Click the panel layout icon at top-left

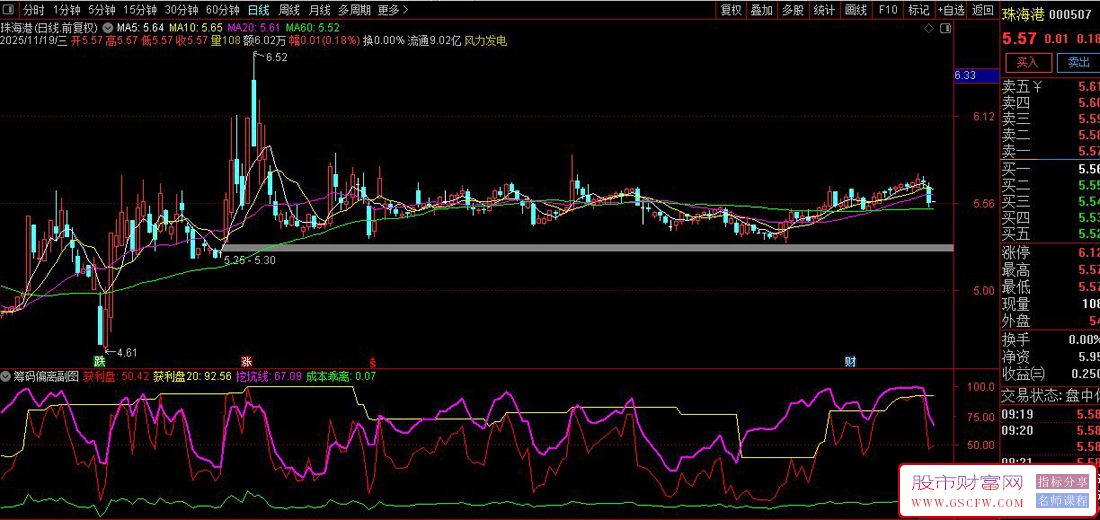click(x=10, y=10)
